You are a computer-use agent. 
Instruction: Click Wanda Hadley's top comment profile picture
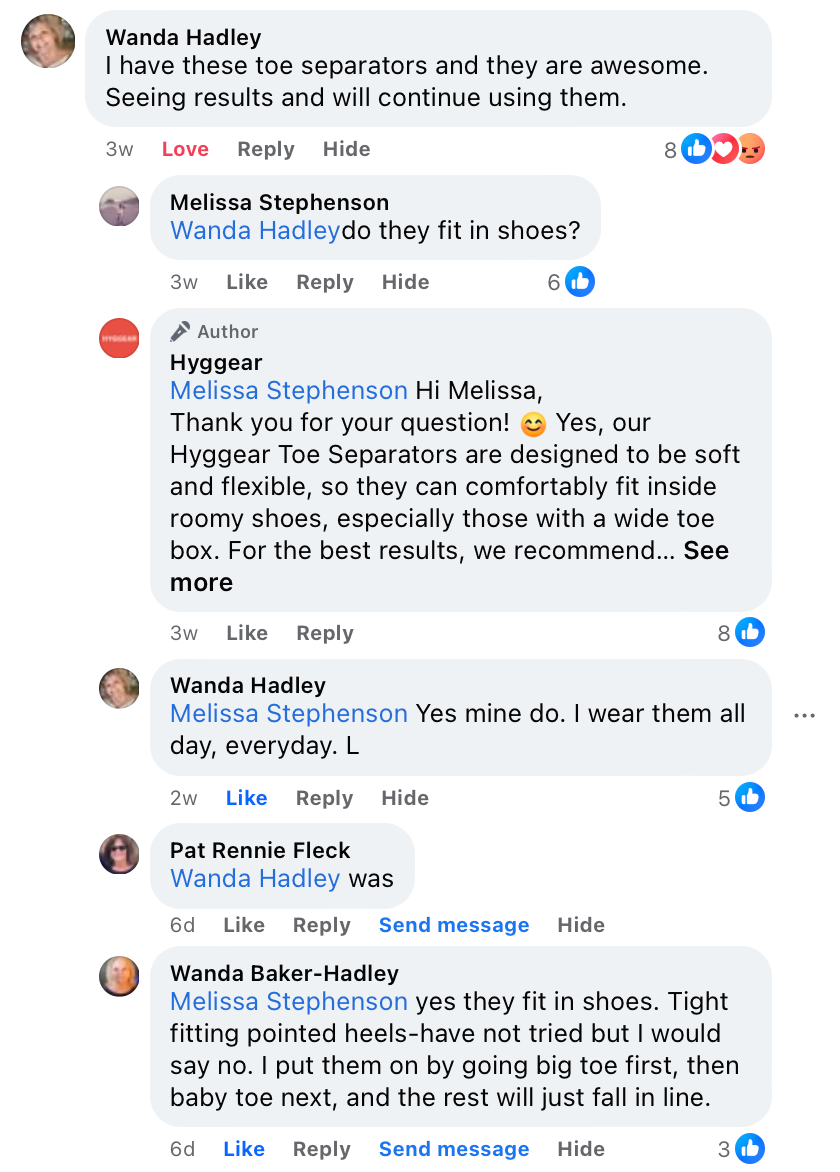[x=48, y=41]
